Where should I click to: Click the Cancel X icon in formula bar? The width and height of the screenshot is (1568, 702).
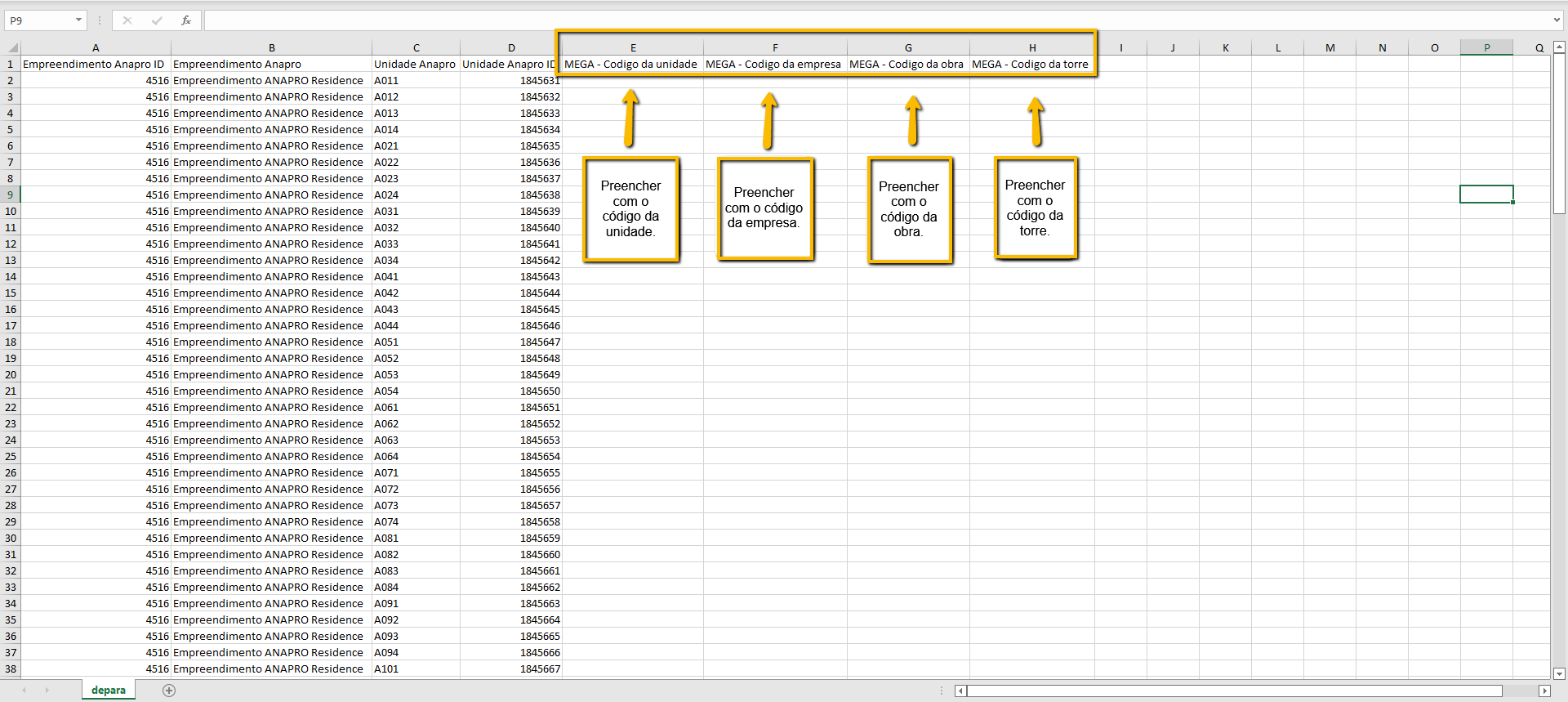point(127,20)
